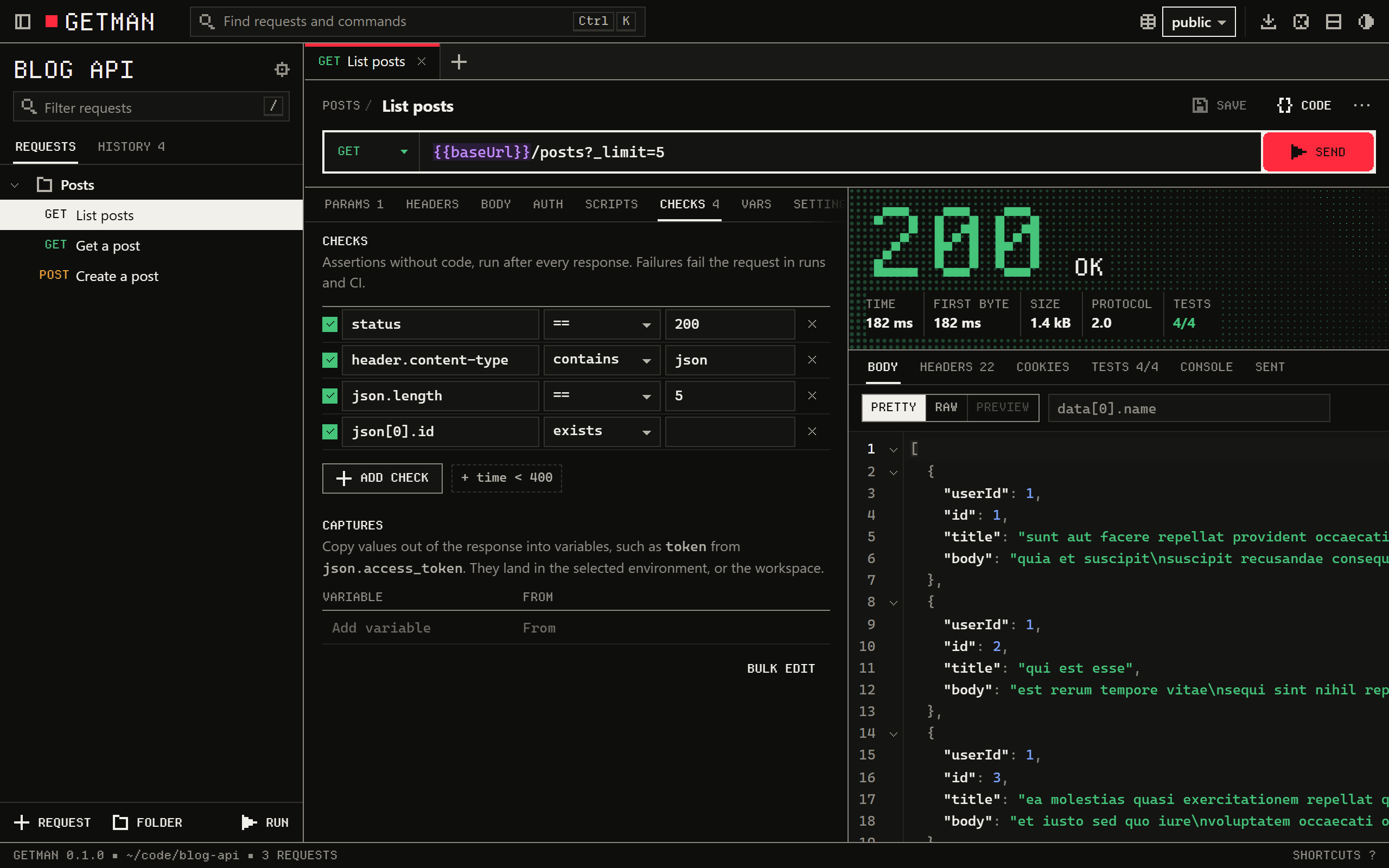Disable the status check checkbox
The image size is (1389, 868).
329,324
